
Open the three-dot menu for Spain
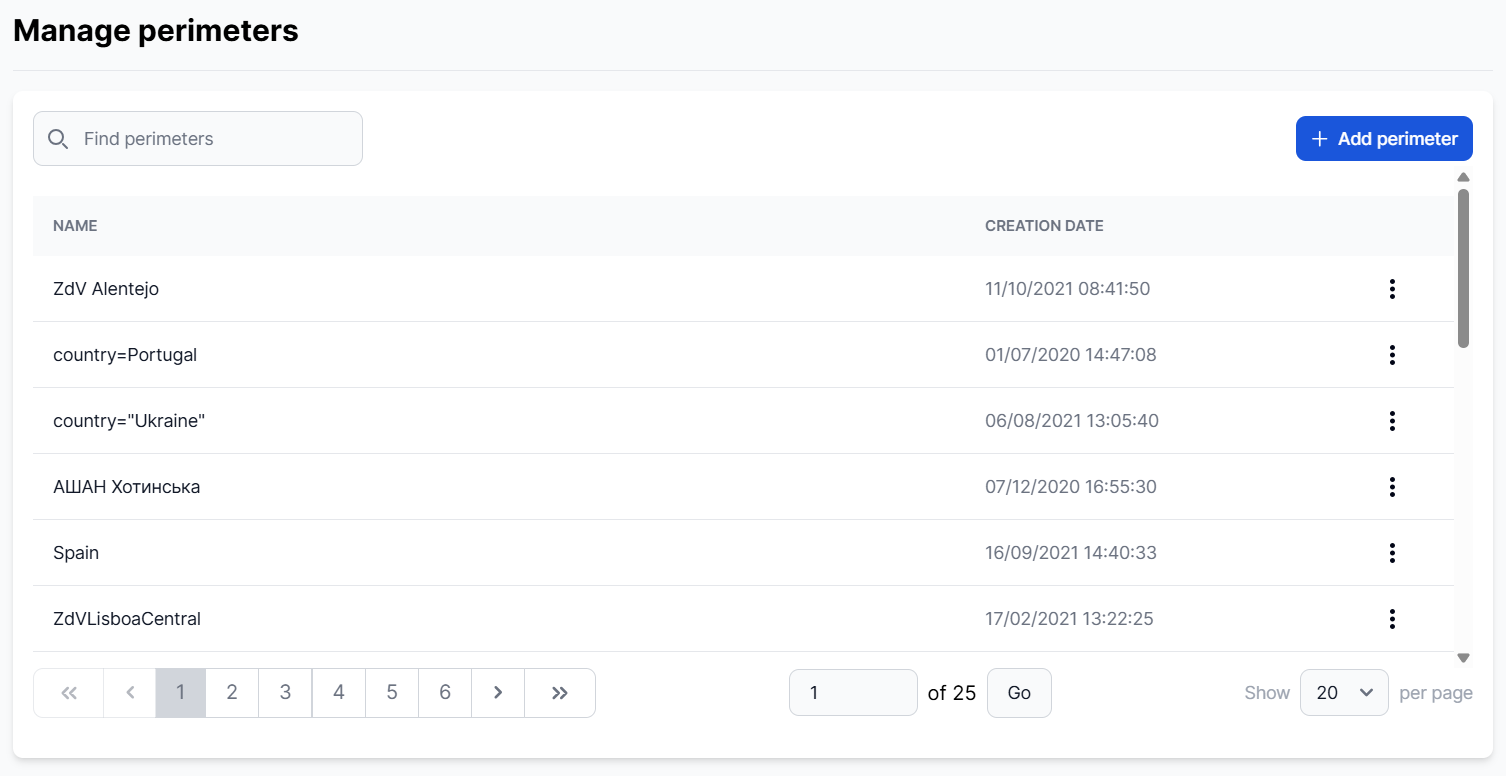pos(1391,553)
